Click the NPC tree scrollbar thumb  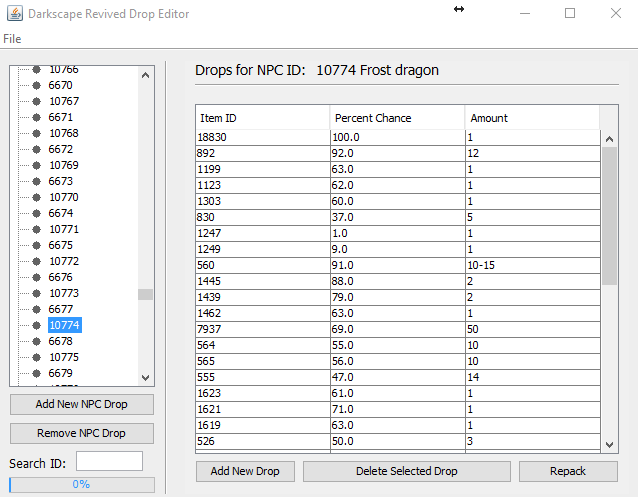145,294
